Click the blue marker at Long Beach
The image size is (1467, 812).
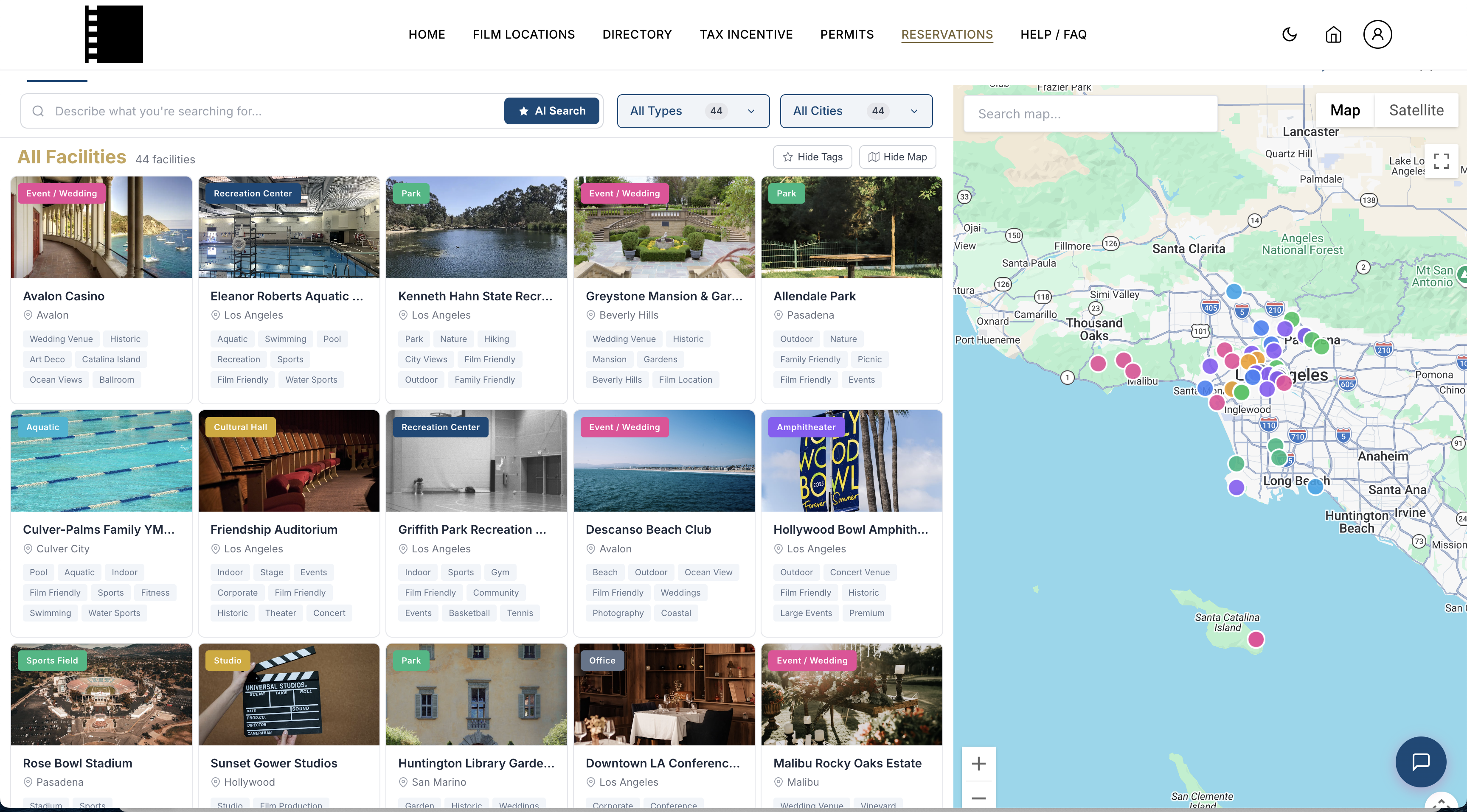1315,487
